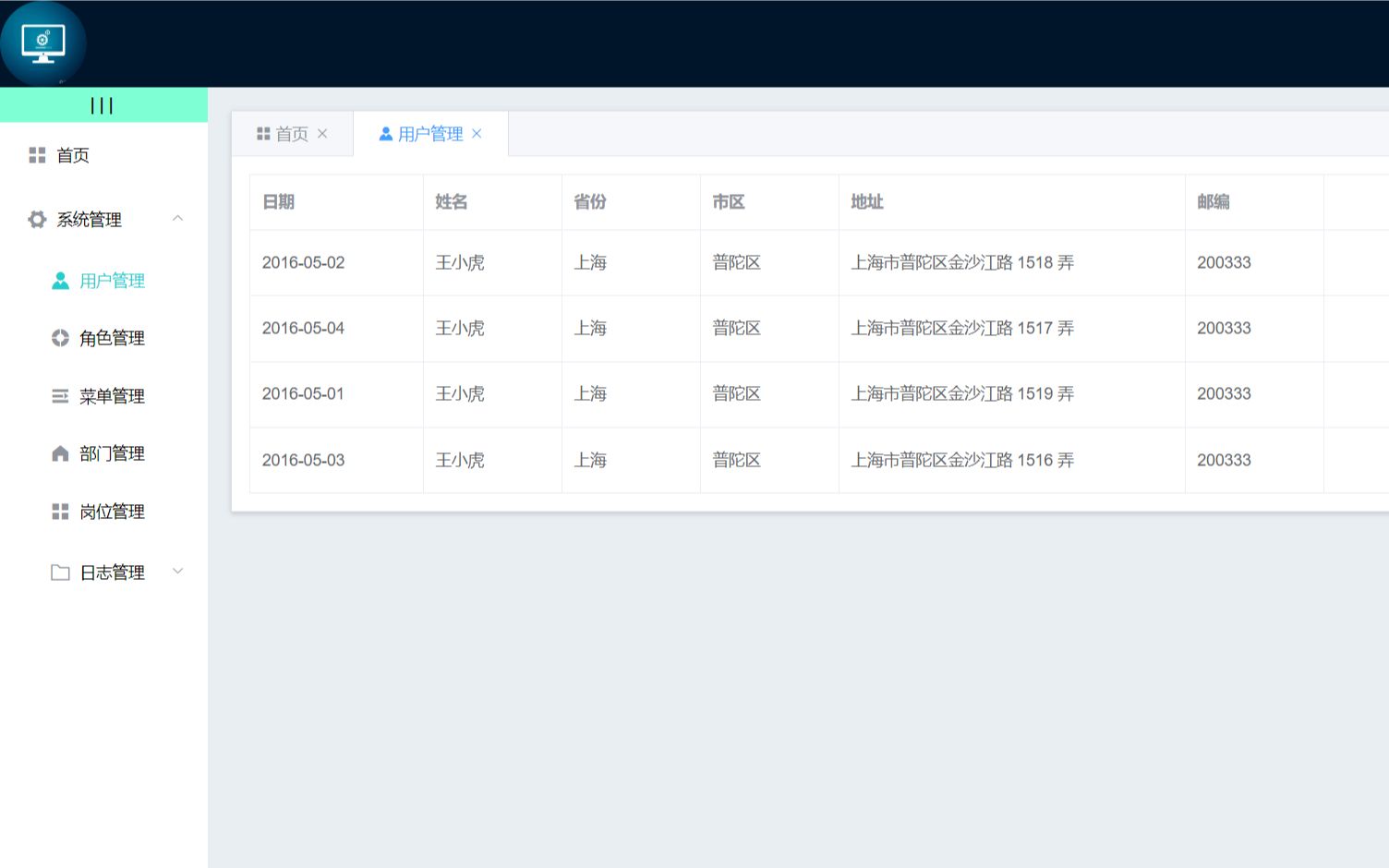Expand the 日志管理 submenu chevron
1389x868 pixels.
pos(178,572)
